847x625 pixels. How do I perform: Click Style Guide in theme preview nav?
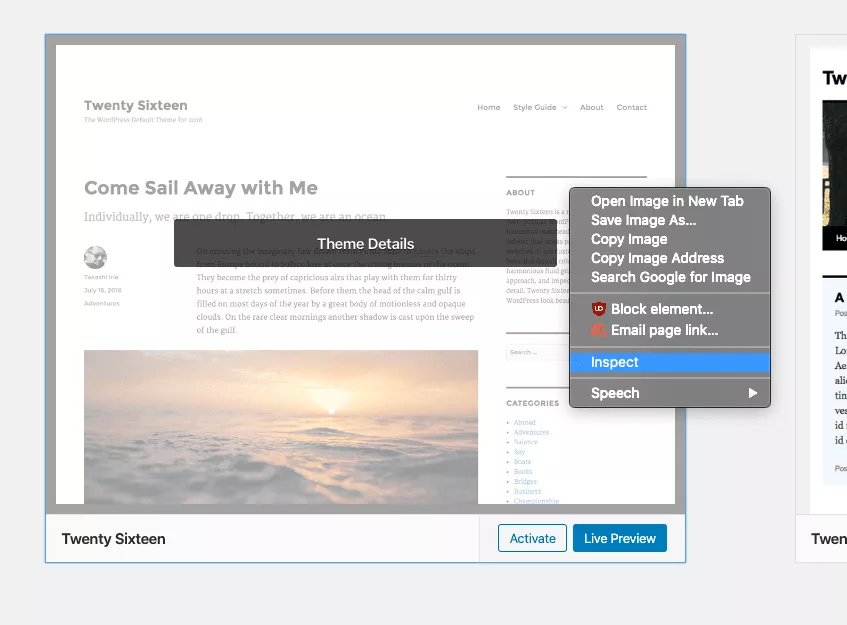pos(535,107)
